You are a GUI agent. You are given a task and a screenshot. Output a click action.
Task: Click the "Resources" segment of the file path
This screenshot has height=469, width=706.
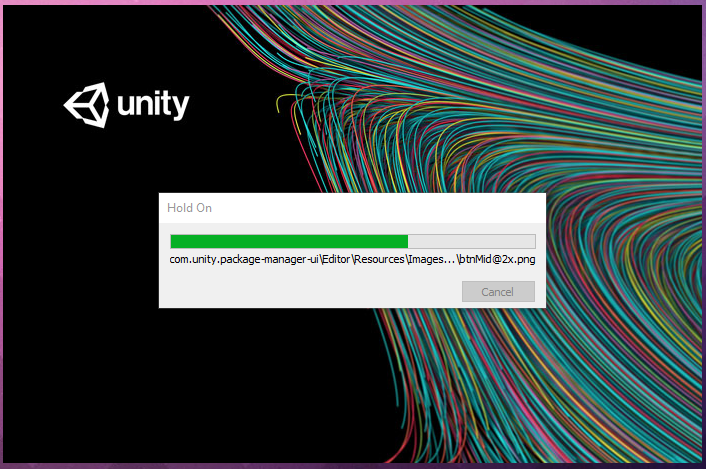[x=380, y=259]
